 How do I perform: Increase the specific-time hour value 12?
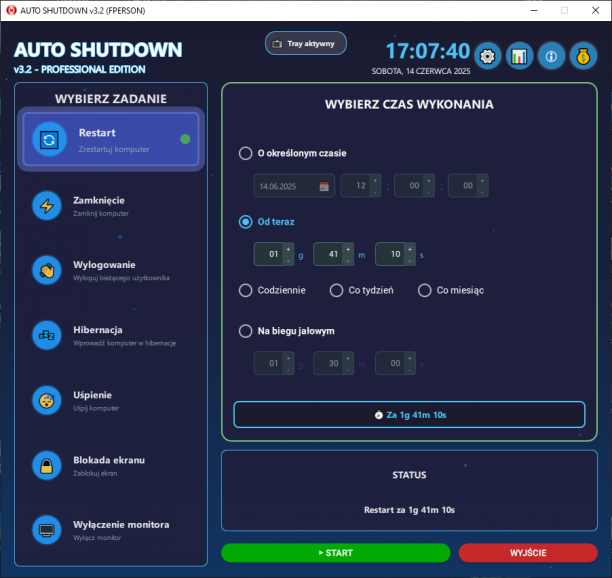click(x=375, y=181)
